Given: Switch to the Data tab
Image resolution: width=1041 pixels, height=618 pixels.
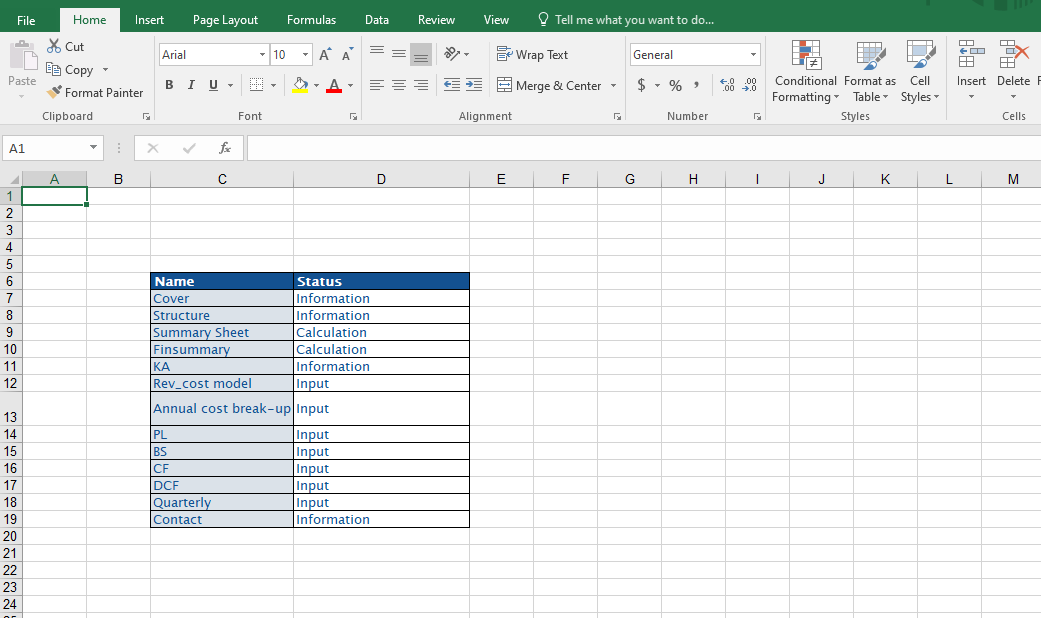Looking at the screenshot, I should click(x=376, y=20).
